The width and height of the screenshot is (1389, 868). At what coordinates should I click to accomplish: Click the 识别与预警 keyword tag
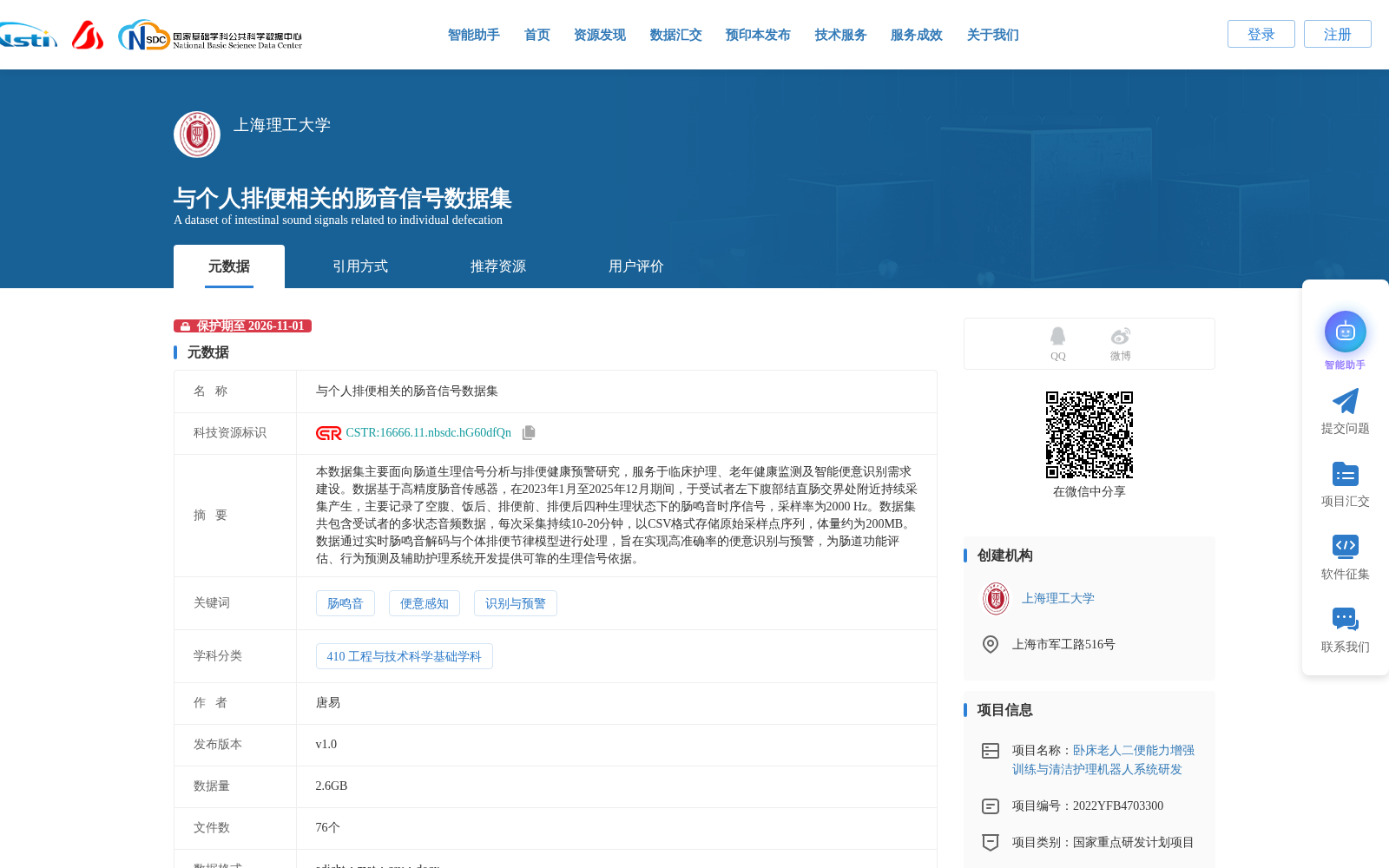pyautogui.click(x=516, y=603)
